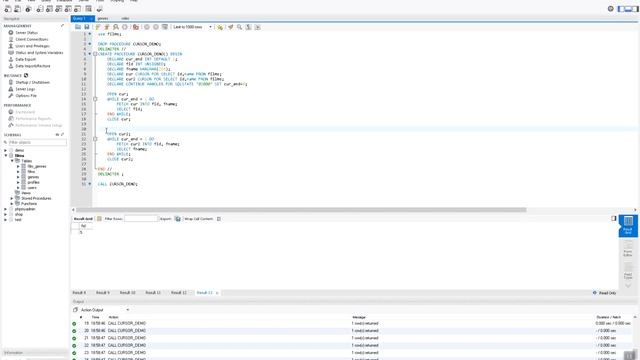640x360 pixels.
Task: Toggle word wrap icon in editor toolbar
Action: 258,27
